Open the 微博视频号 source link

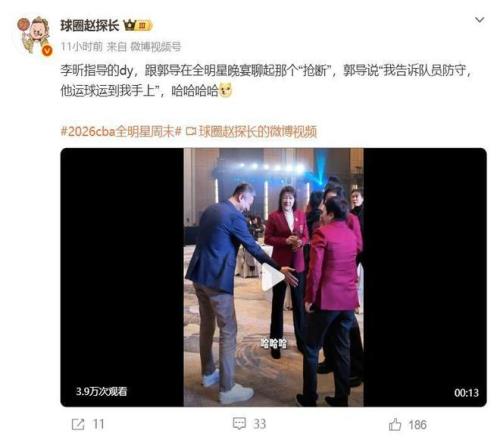click(155, 47)
